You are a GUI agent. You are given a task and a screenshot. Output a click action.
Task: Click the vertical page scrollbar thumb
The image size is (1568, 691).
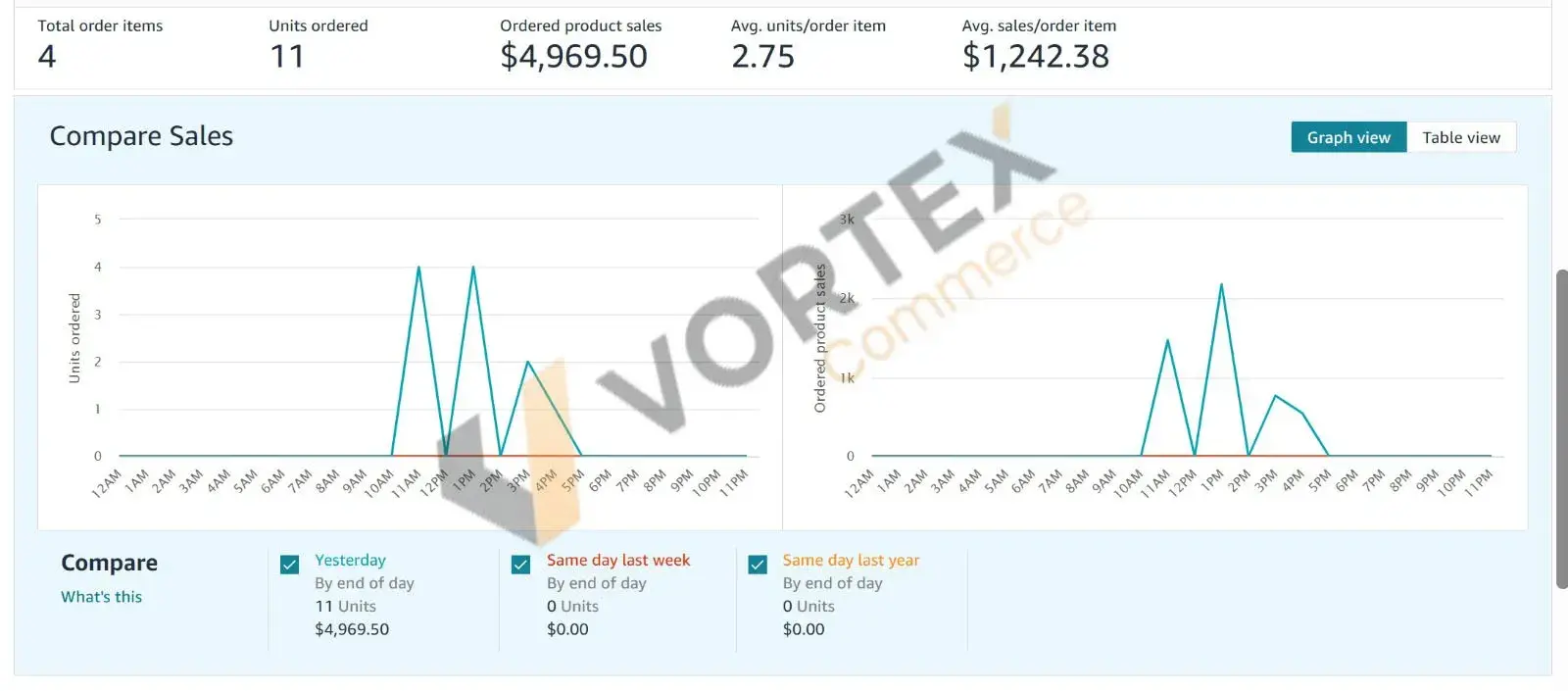(x=1561, y=428)
